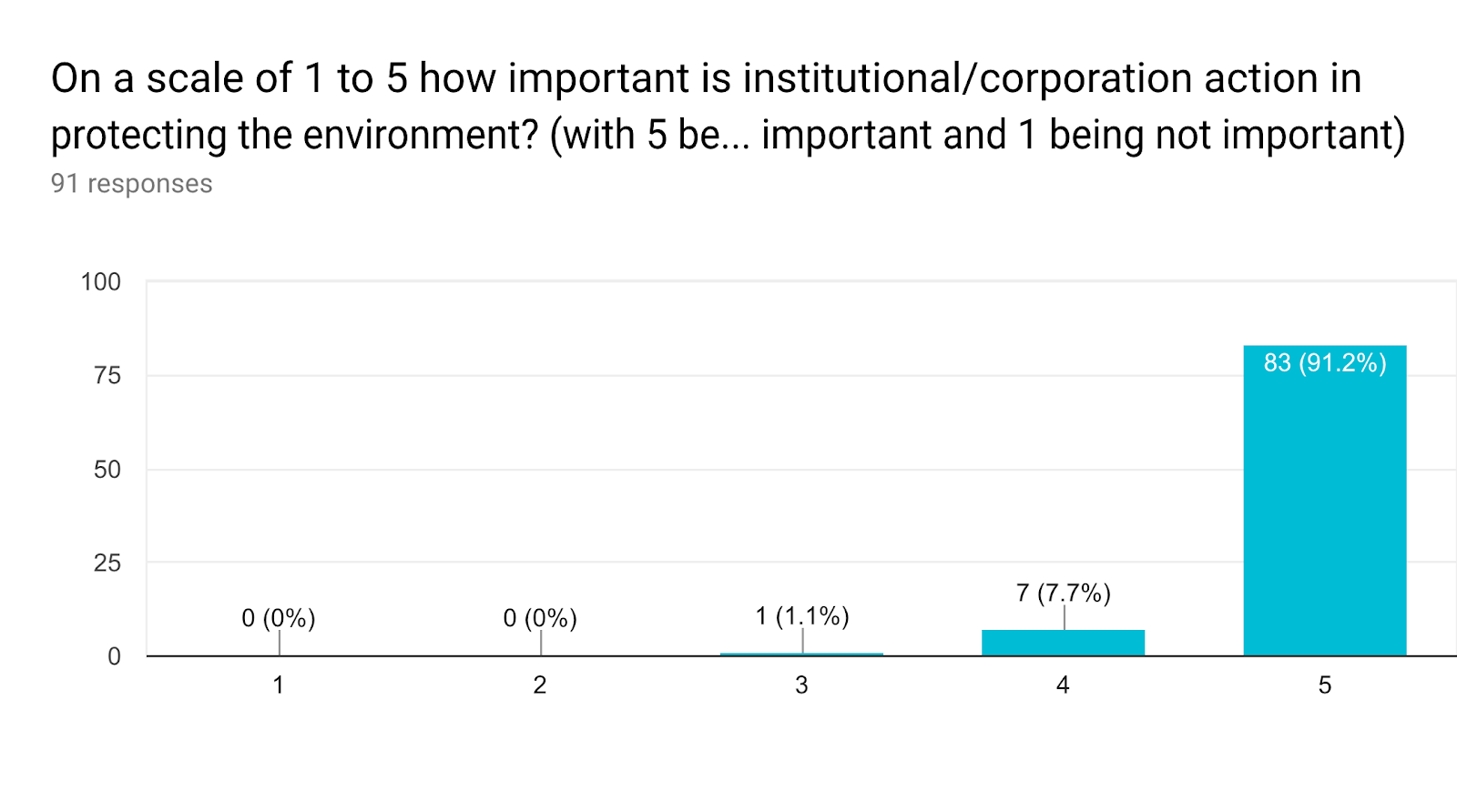
Task: Click the title line starting "protecting the environment"
Action: 728,136
